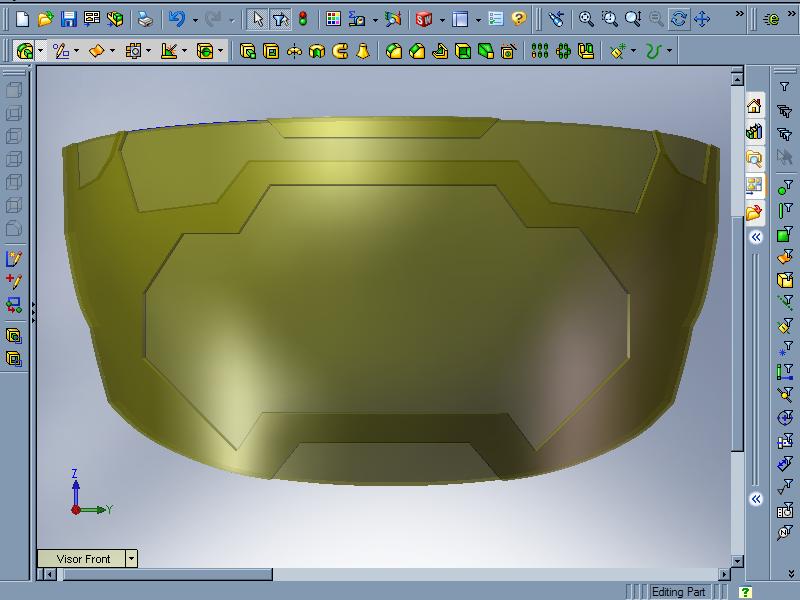800x600 pixels.
Task: Expand dropdown beside red SW cube
Action: 442,20
